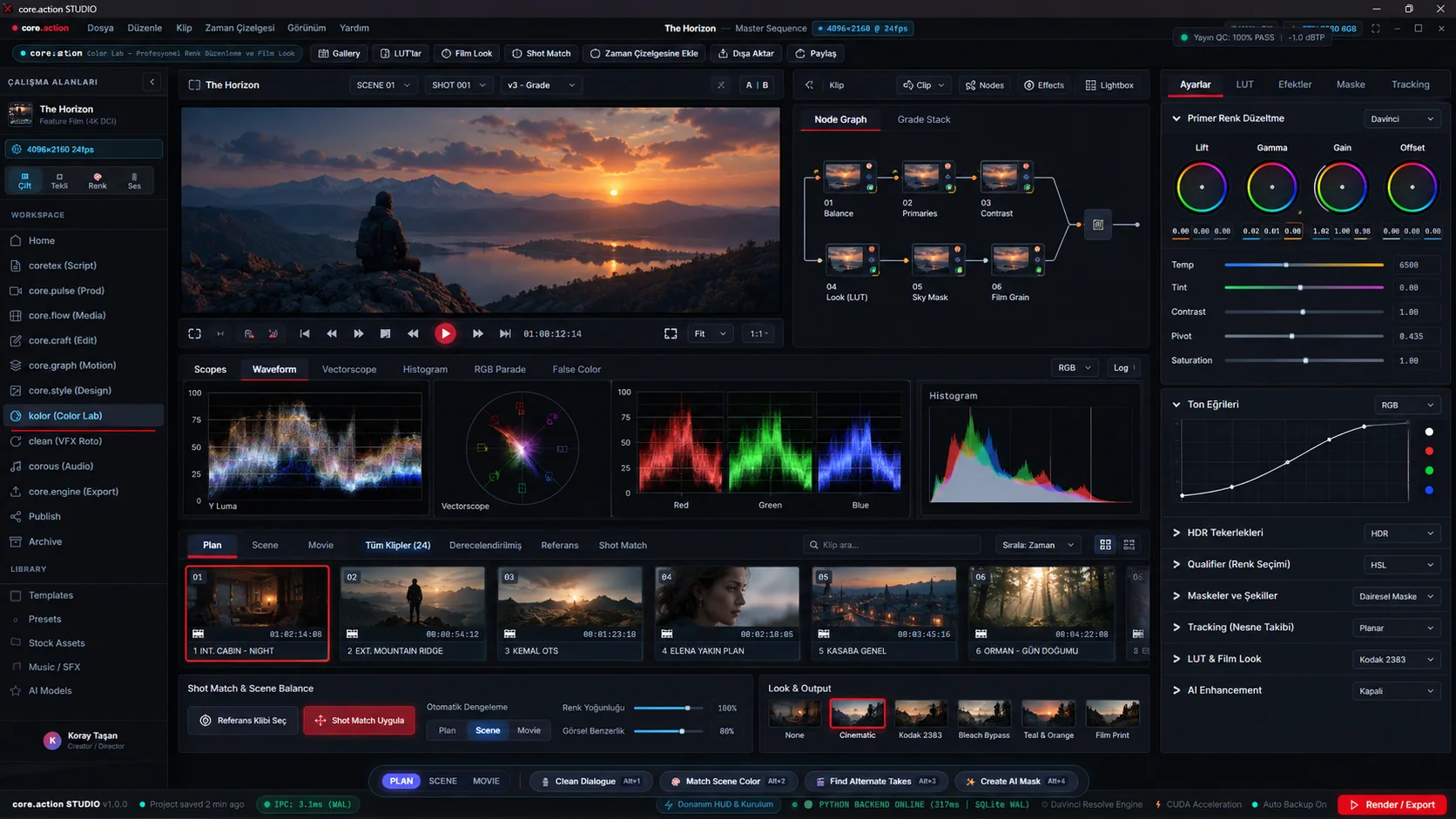Click Referans Klibi Seç button
This screenshot has height=819, width=1456.
[x=243, y=721]
